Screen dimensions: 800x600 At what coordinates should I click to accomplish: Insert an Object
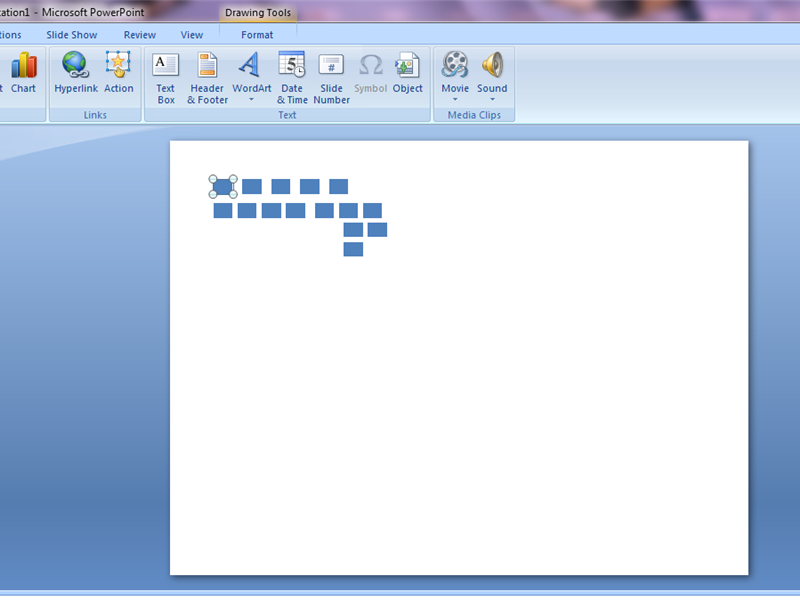click(x=408, y=70)
